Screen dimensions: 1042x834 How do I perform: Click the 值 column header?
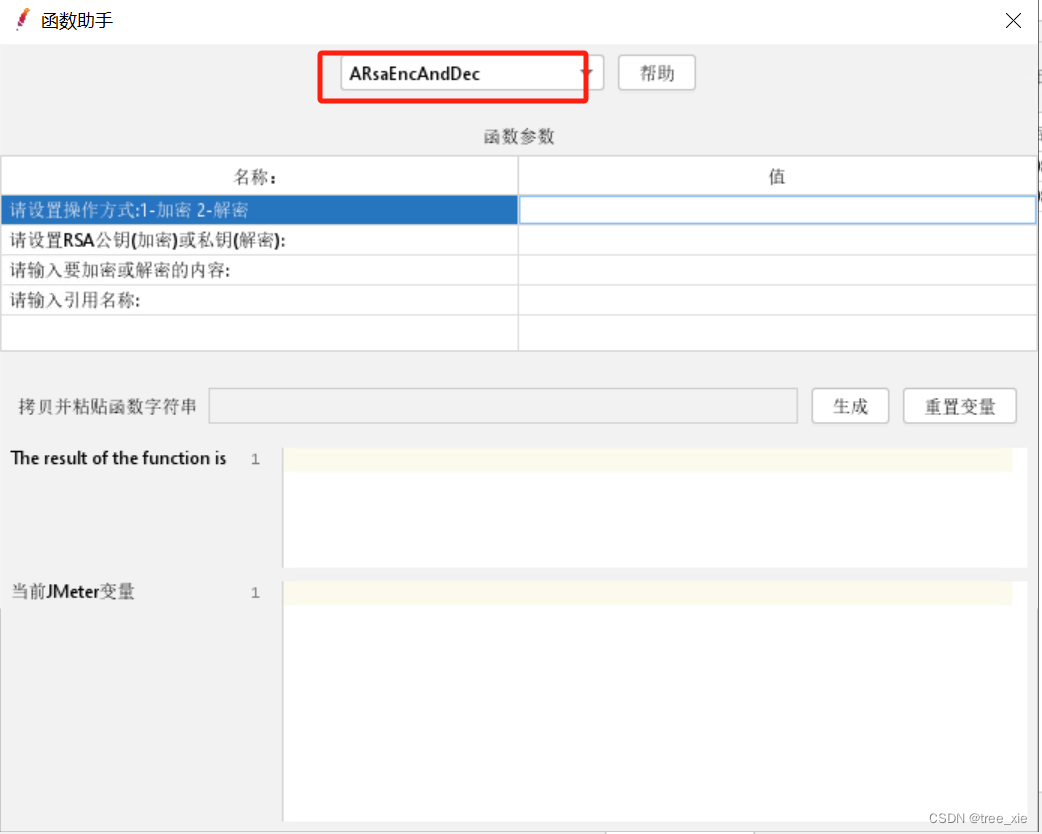[777, 176]
